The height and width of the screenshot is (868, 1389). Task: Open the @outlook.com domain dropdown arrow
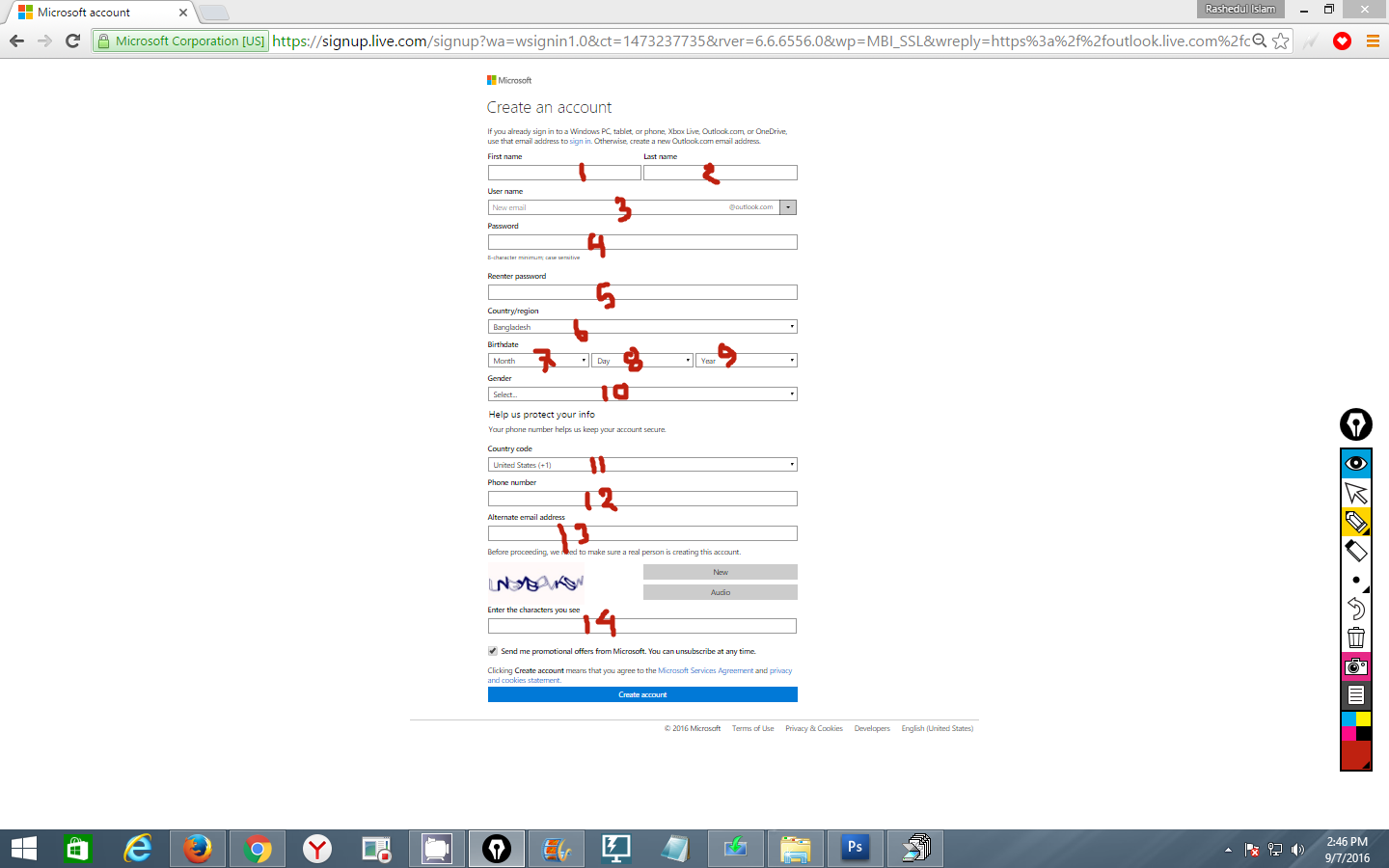click(789, 207)
